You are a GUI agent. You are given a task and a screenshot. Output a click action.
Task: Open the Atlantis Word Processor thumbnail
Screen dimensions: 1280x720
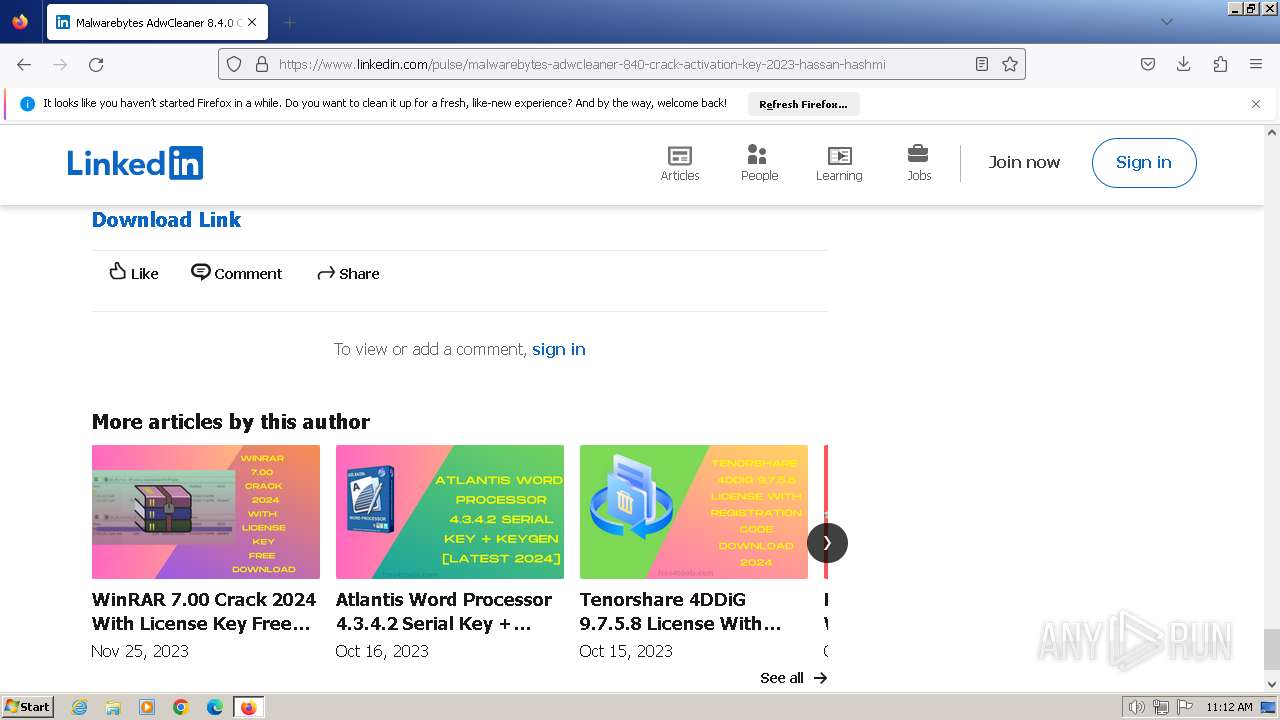point(450,512)
